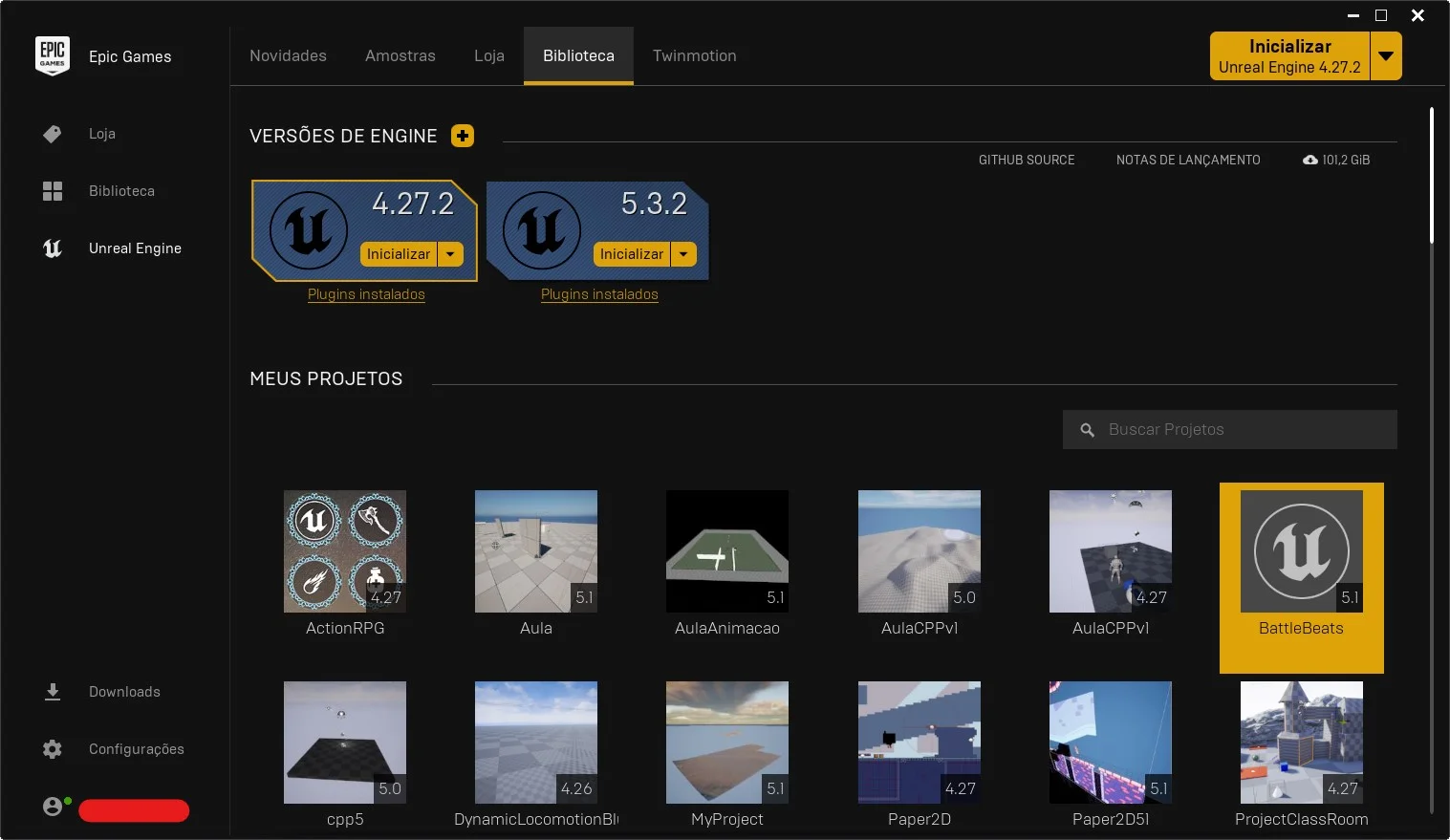1450x840 pixels.
Task: Click the ActionRPG project name label
Action: (345, 628)
